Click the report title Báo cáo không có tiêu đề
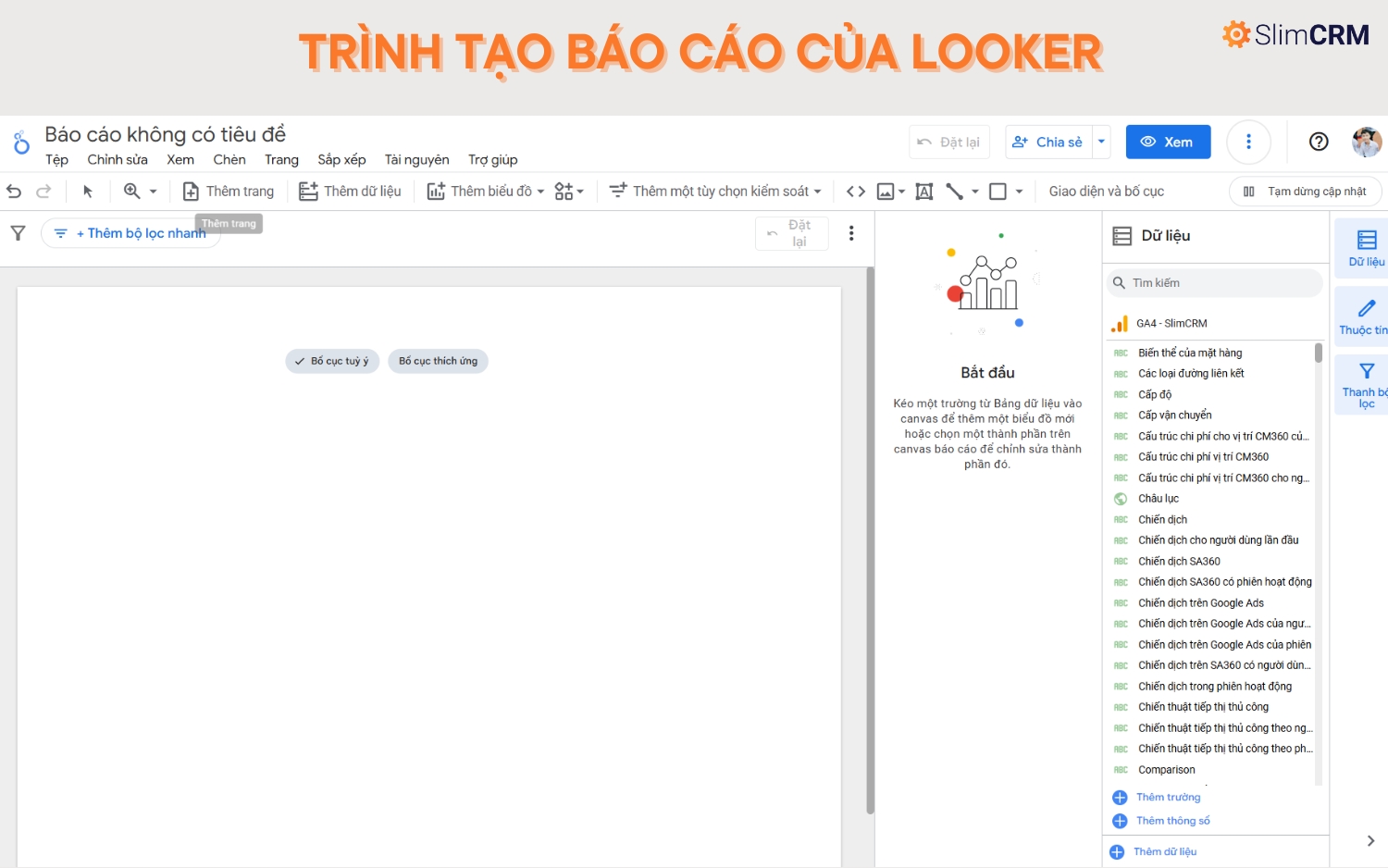The image size is (1388, 868). [x=166, y=134]
